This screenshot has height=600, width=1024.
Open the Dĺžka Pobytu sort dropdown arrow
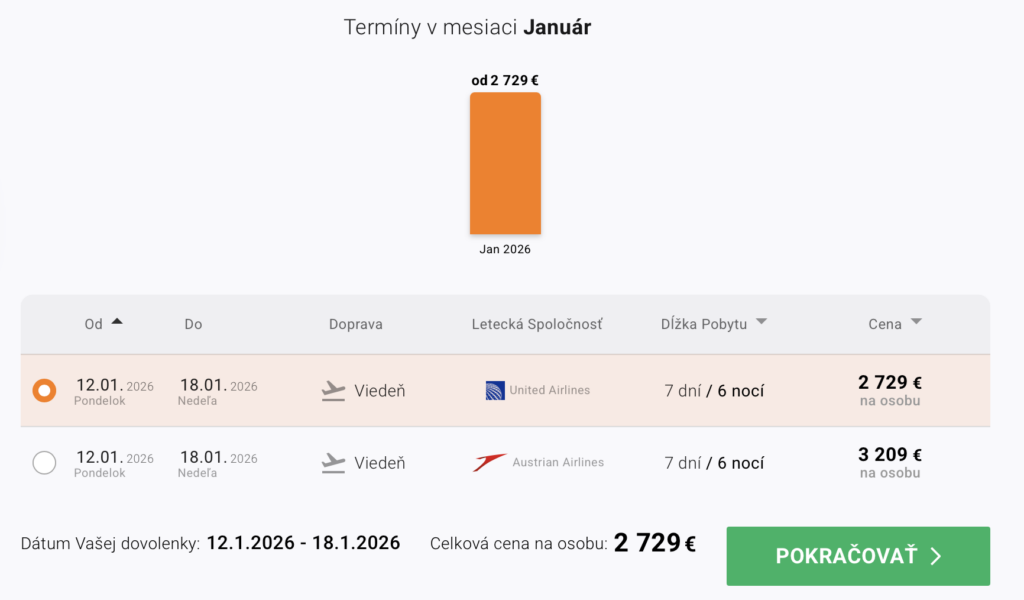761,322
